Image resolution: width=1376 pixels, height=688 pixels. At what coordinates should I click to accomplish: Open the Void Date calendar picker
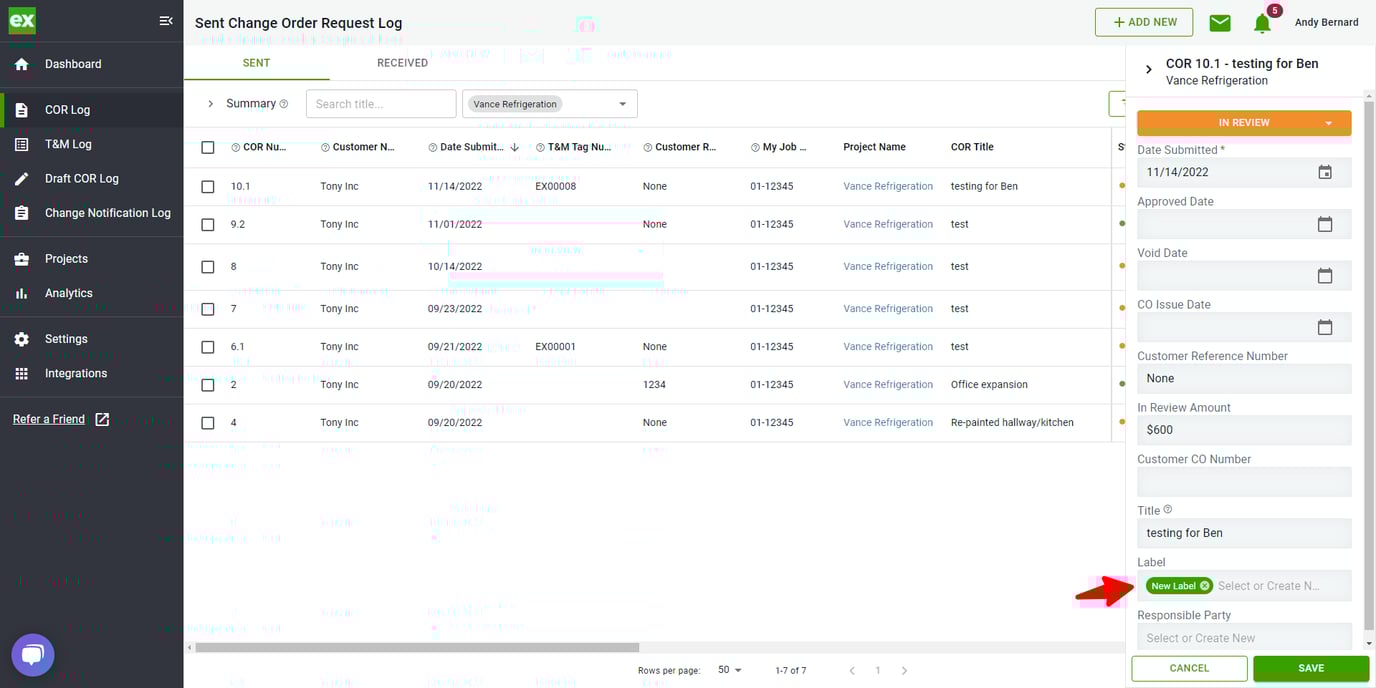[x=1324, y=276]
